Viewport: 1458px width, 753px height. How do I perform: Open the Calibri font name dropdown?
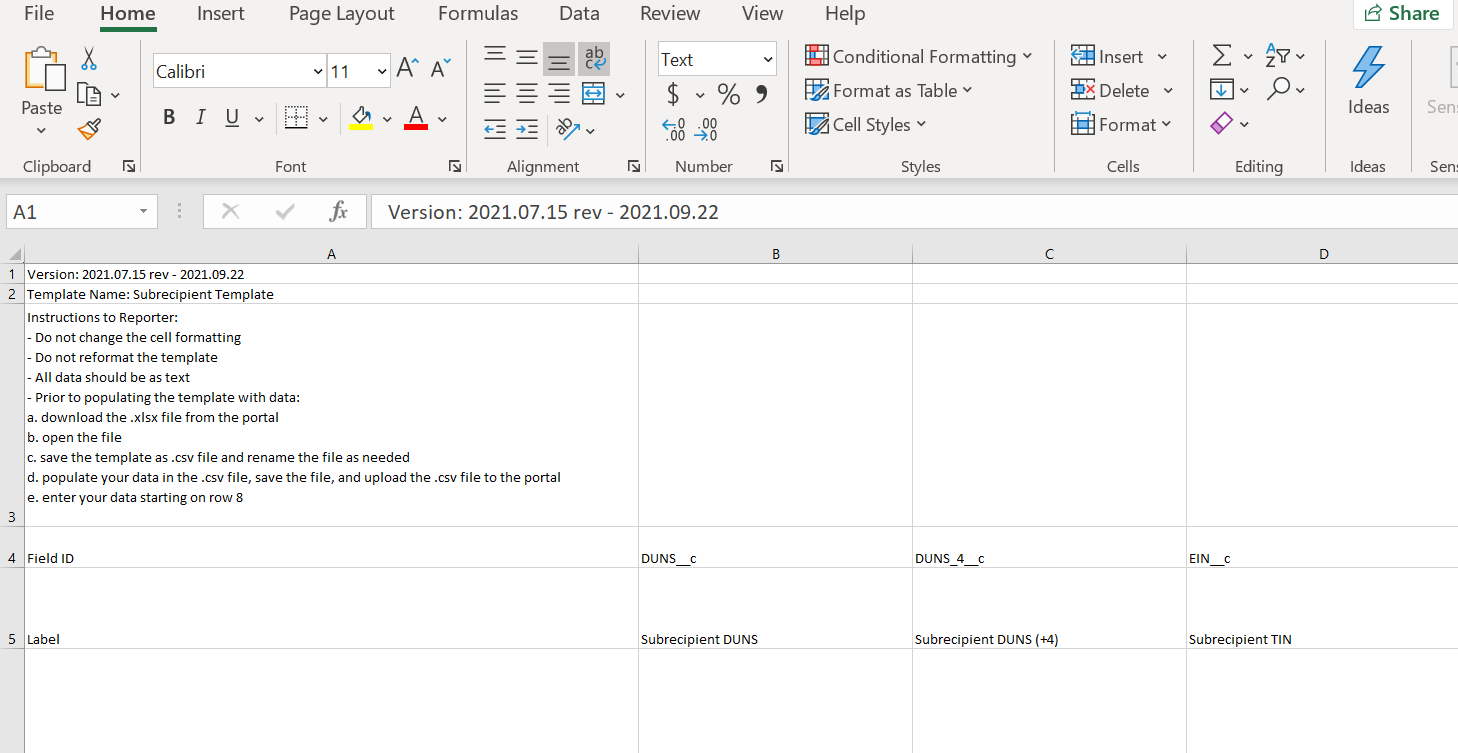(318, 71)
